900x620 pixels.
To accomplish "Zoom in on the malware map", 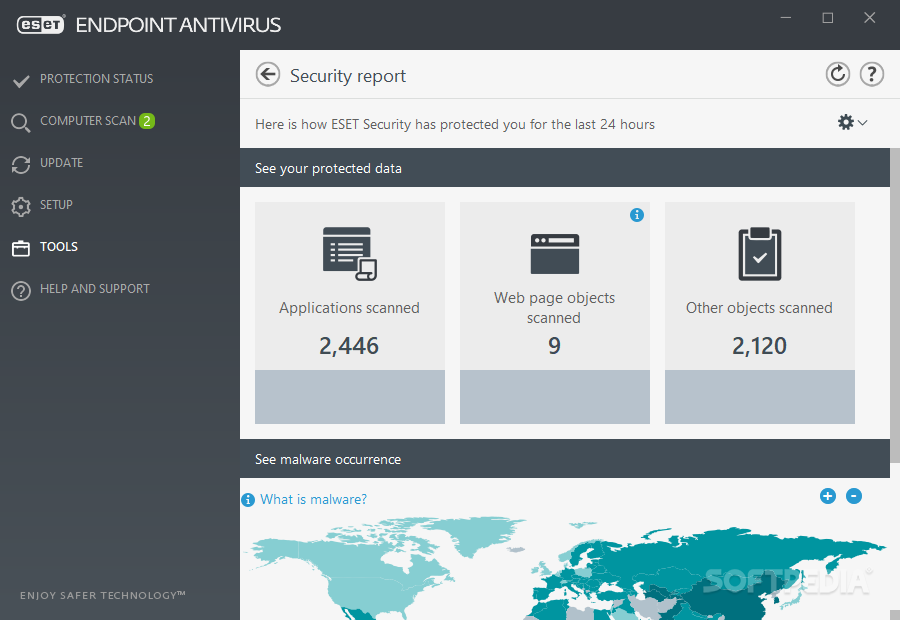I will click(x=828, y=496).
